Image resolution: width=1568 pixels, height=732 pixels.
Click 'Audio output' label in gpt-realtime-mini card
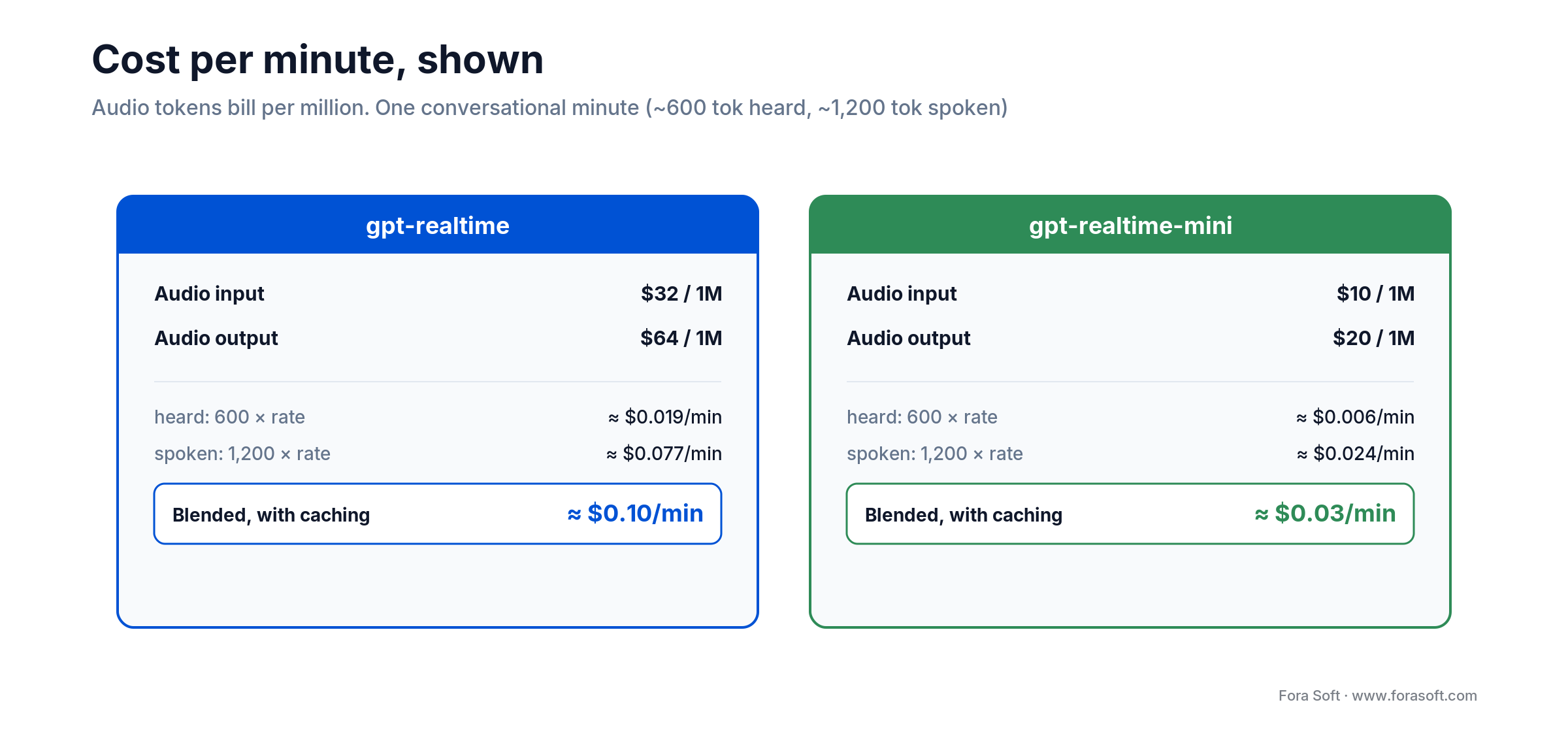click(909, 339)
